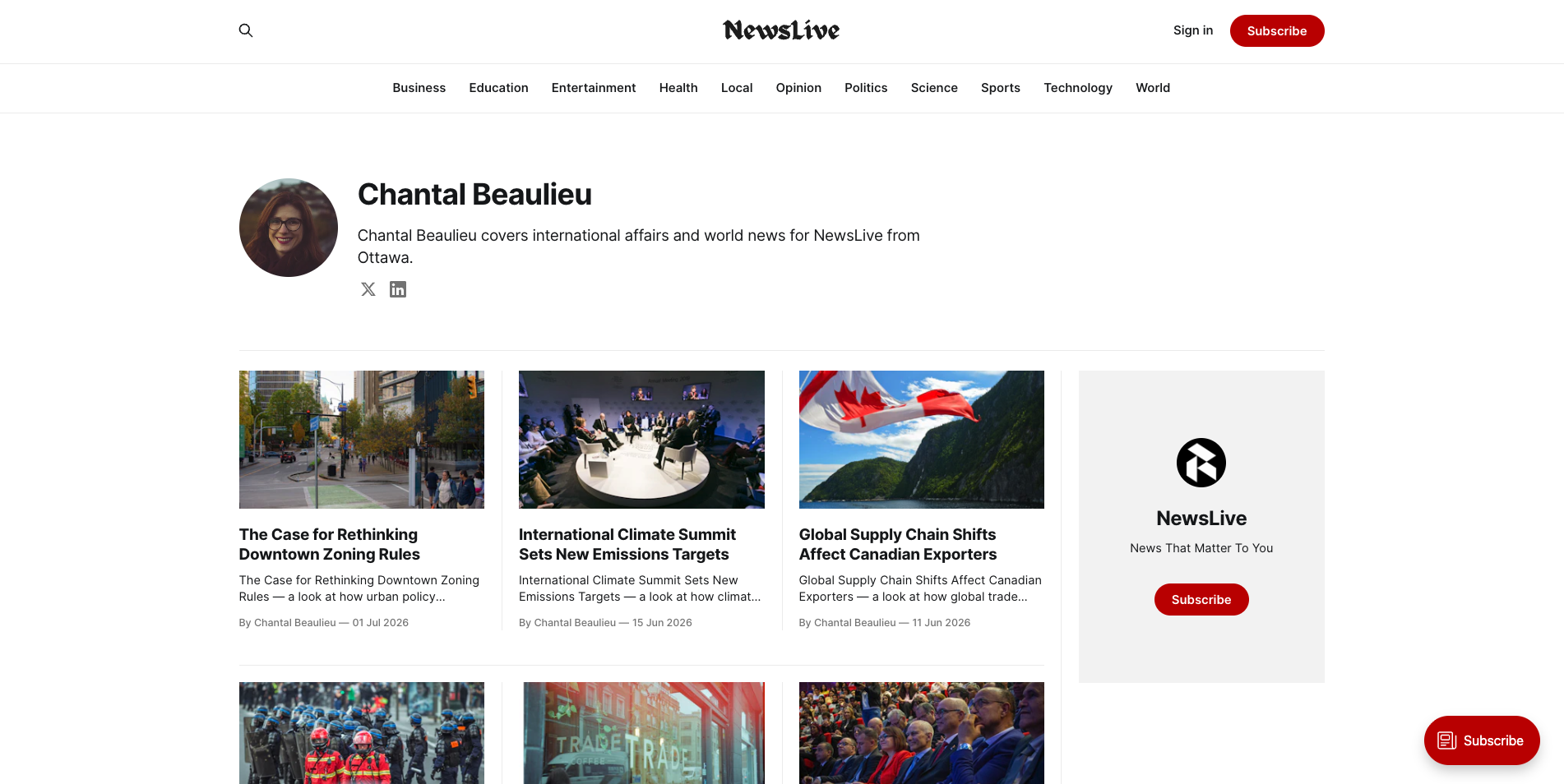
Task: Open the search magnifier icon
Action: click(x=246, y=30)
